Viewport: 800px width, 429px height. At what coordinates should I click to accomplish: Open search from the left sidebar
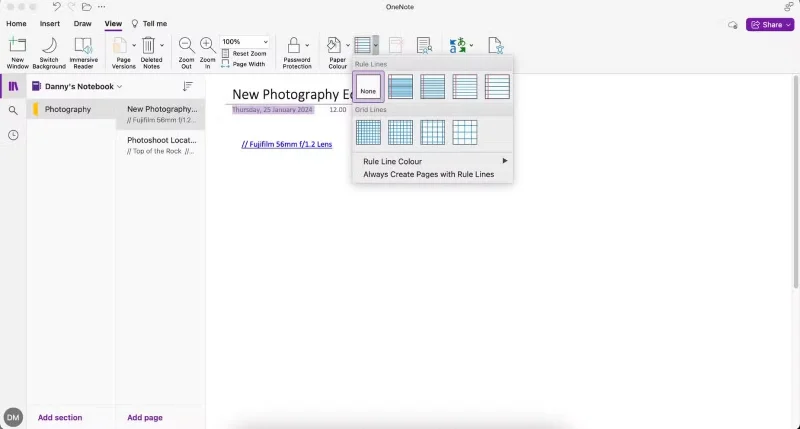point(13,110)
